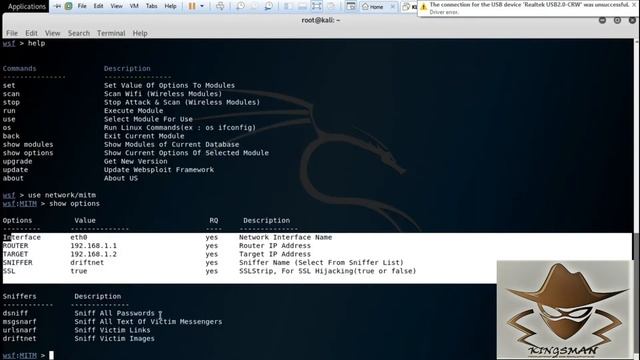Open the snapshot manager icon
The height and width of the screenshot is (360, 640).
pos(269,6)
